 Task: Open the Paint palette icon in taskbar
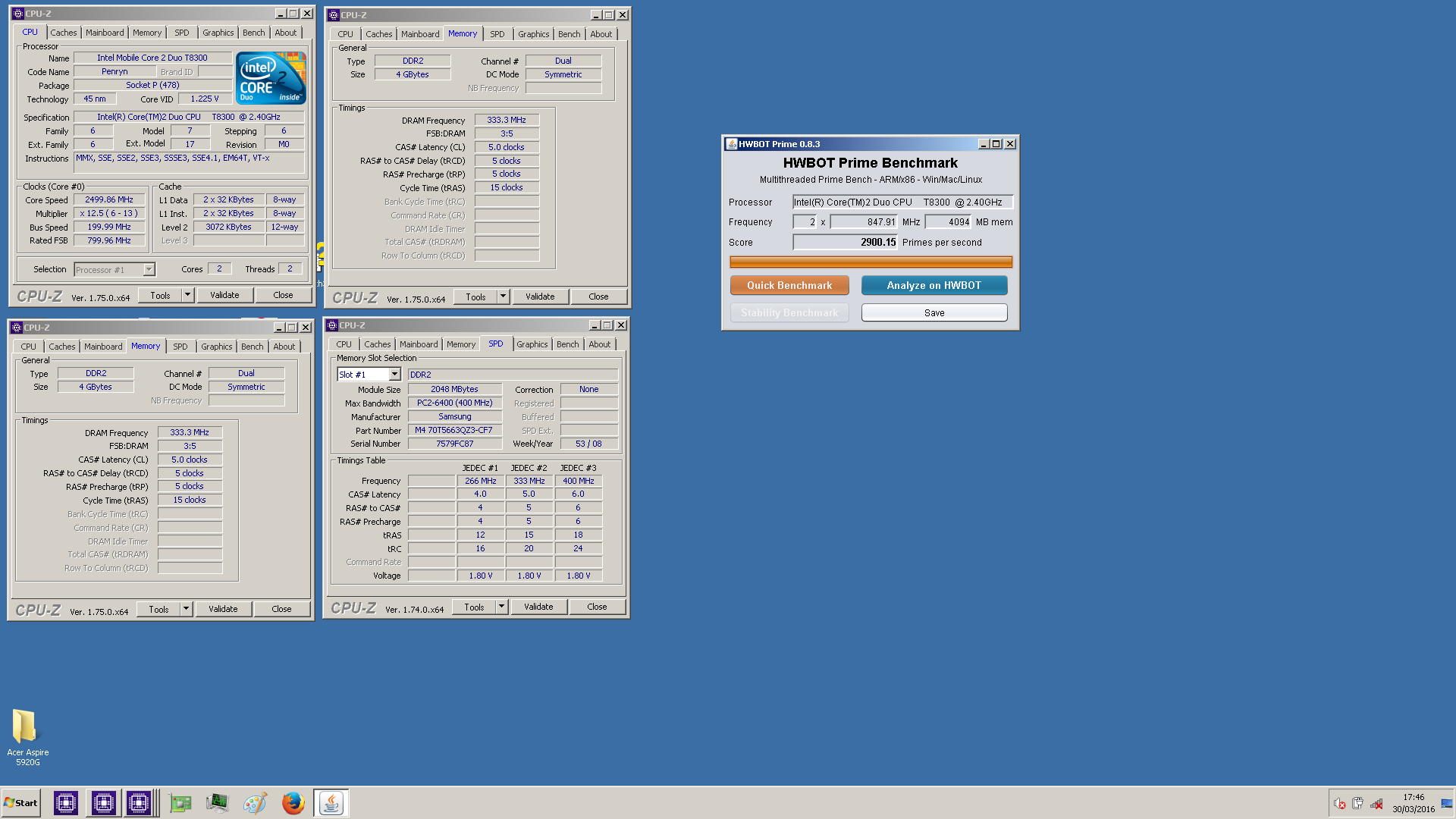[255, 803]
